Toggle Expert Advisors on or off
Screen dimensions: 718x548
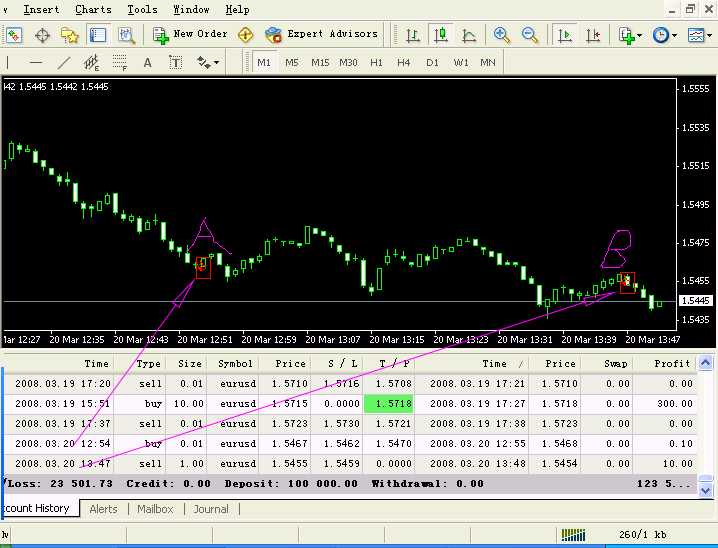click(x=322, y=34)
